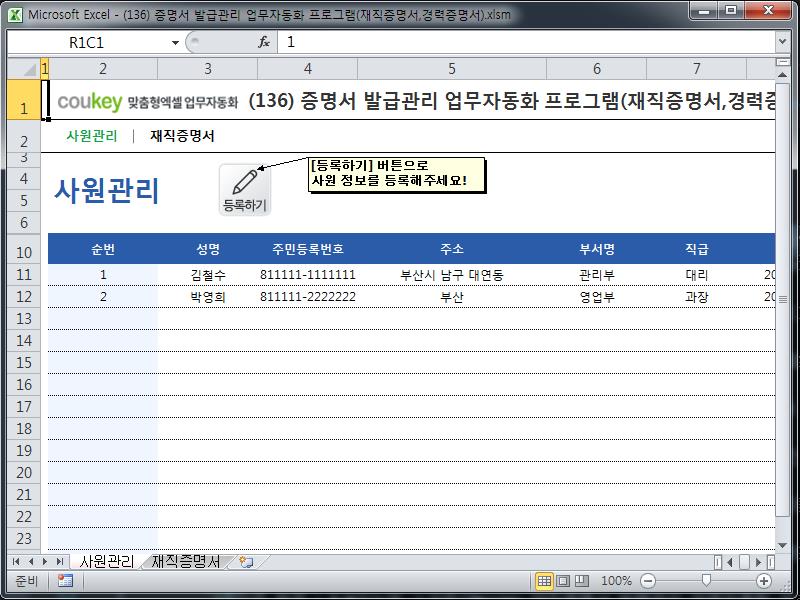Click the Select All corner button
Viewport: 800px width, 600px height.
pos(24,68)
